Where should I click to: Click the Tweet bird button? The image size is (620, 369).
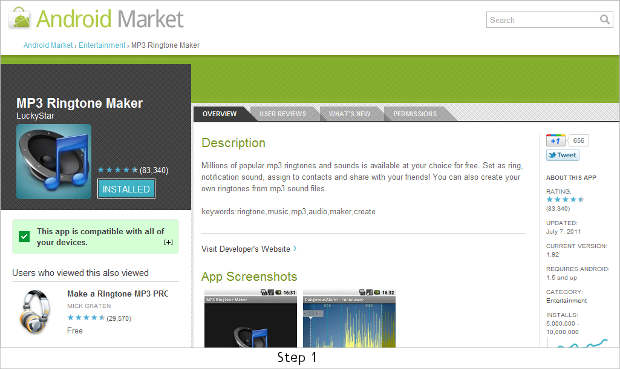click(x=563, y=155)
